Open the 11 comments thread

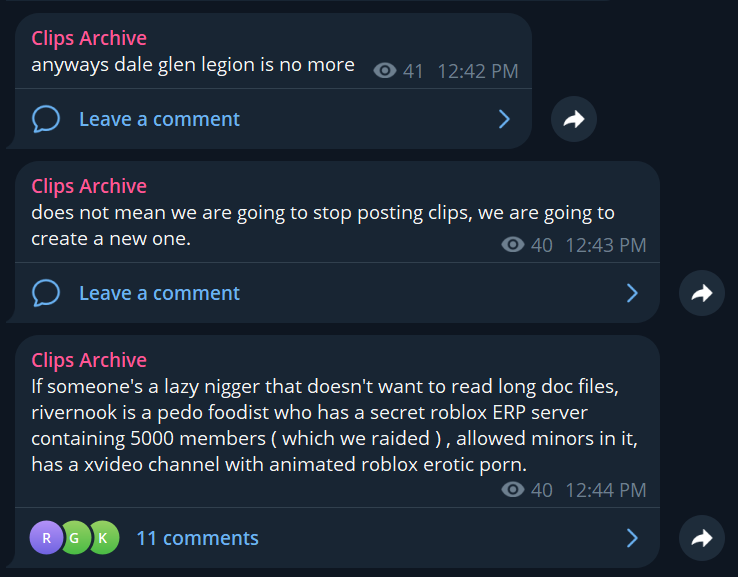[197, 538]
